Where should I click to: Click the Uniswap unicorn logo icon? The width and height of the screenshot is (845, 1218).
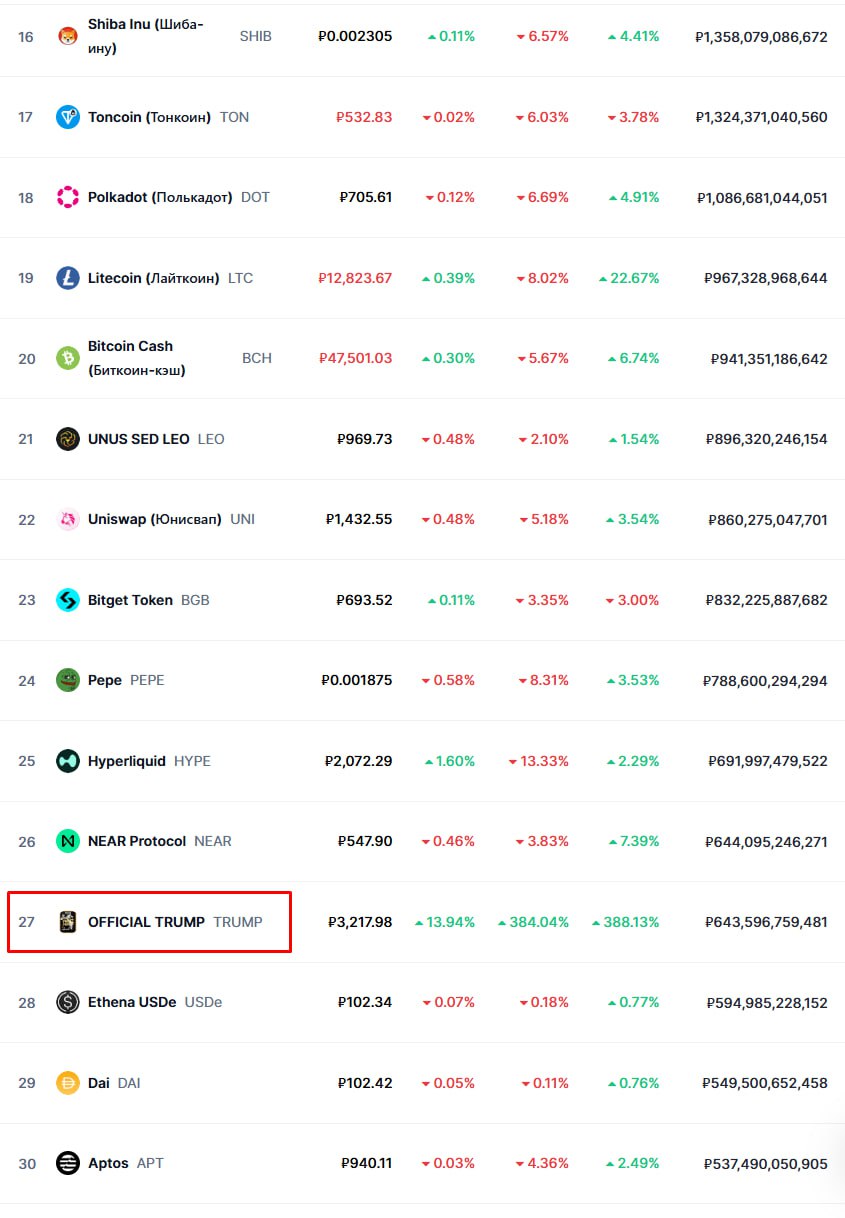click(x=68, y=519)
